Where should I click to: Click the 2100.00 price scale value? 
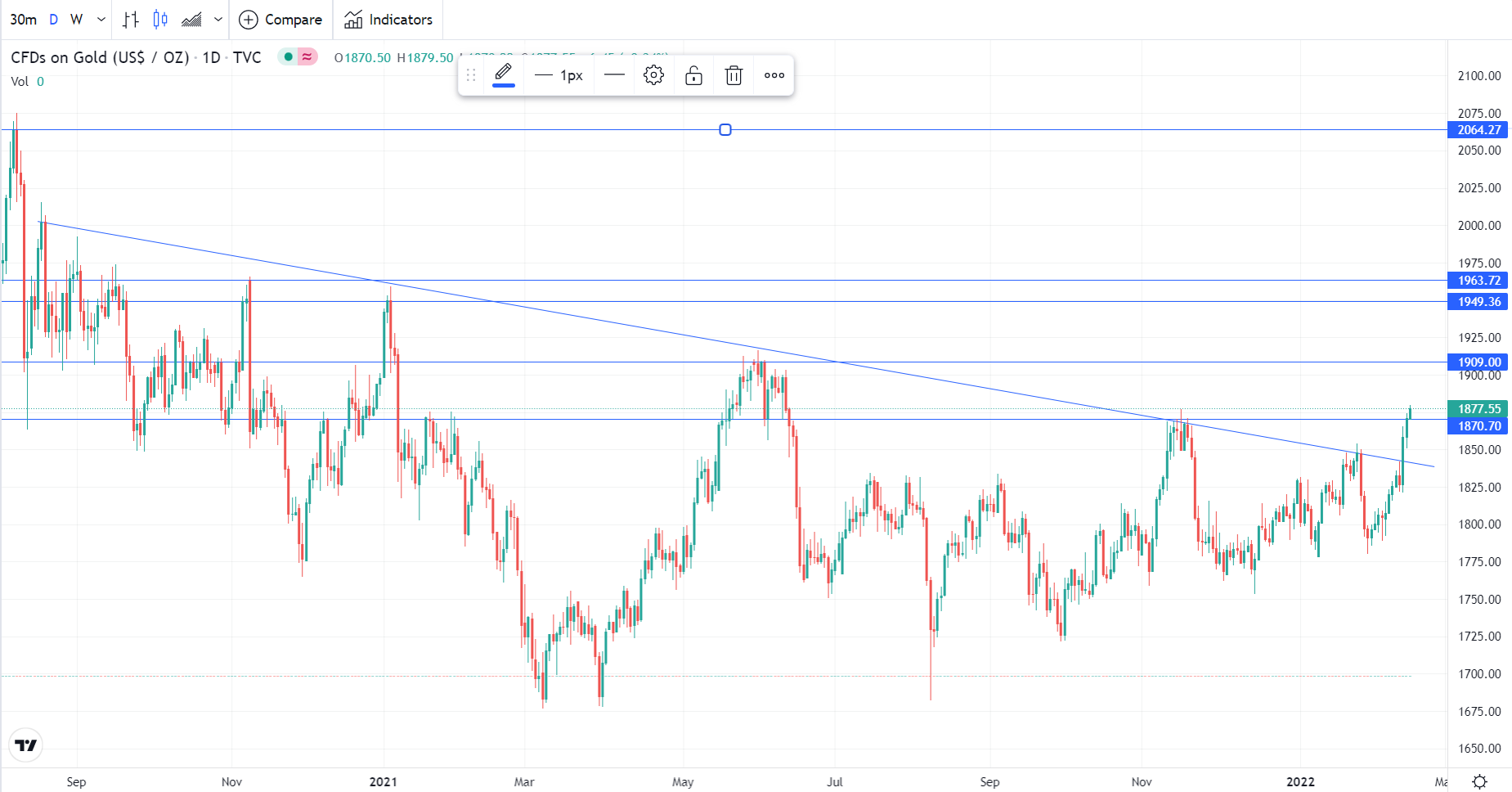click(x=1479, y=76)
